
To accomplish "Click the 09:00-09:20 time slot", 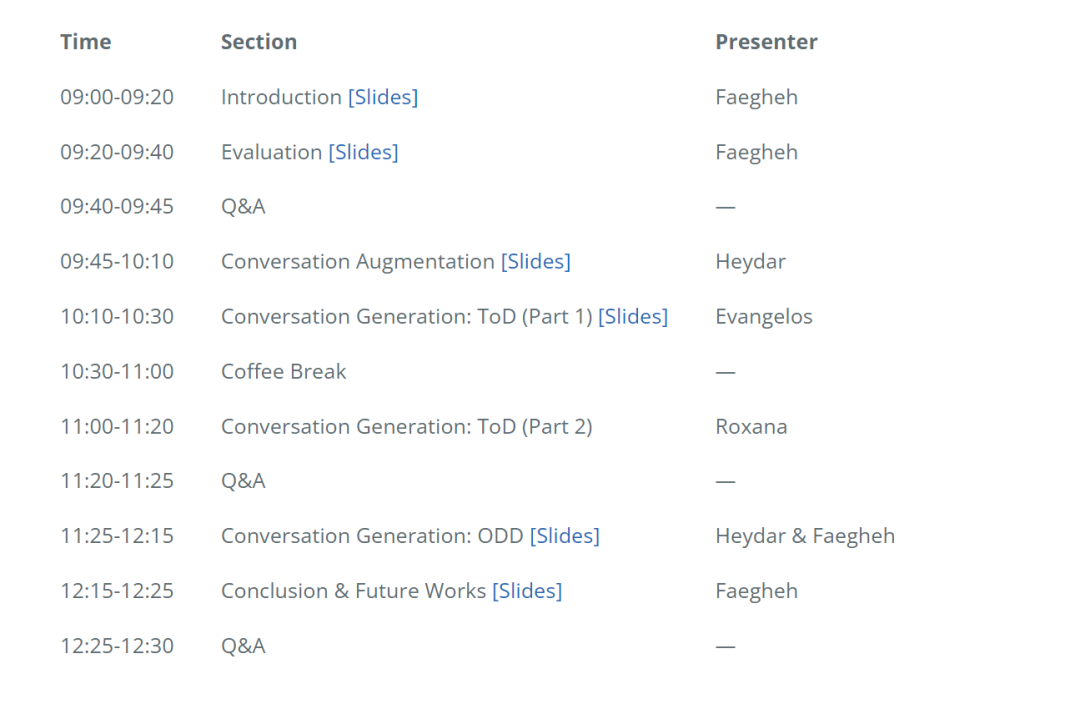I will click(117, 97).
